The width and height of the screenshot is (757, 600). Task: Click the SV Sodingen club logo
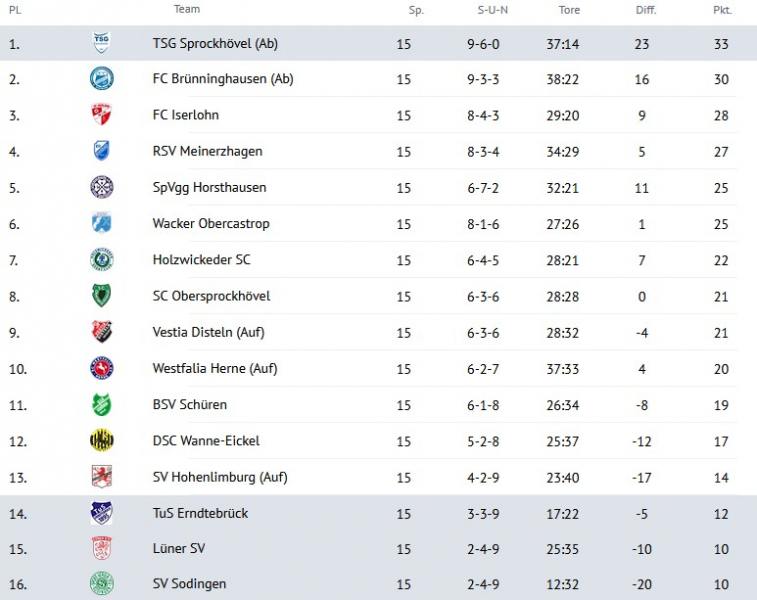tap(101, 583)
